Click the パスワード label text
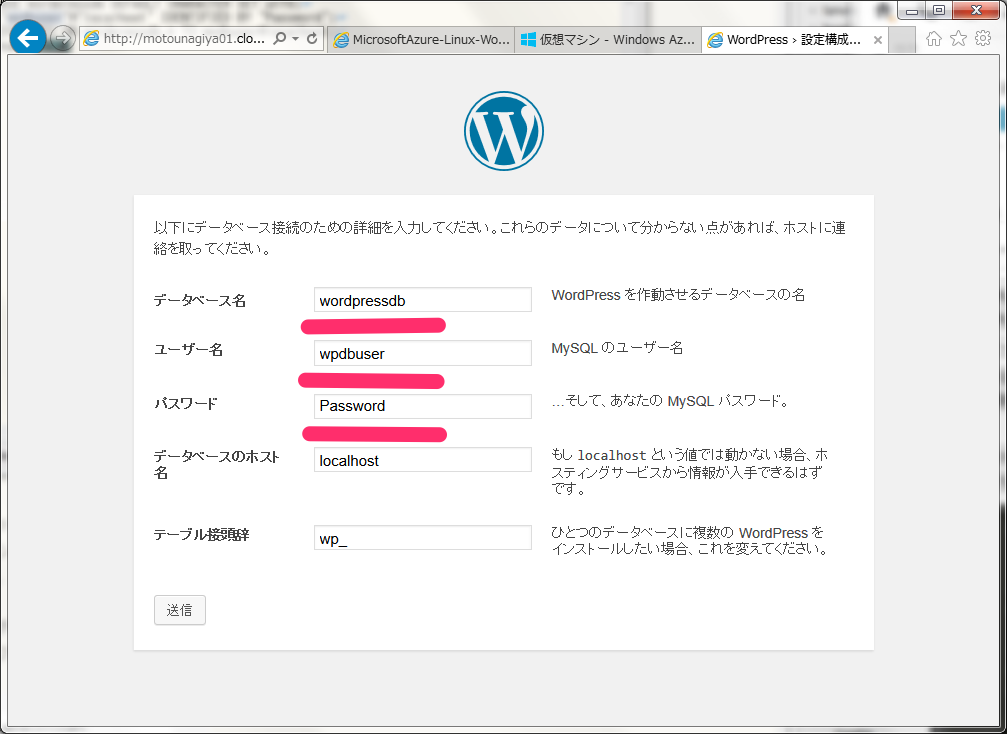 click(186, 404)
